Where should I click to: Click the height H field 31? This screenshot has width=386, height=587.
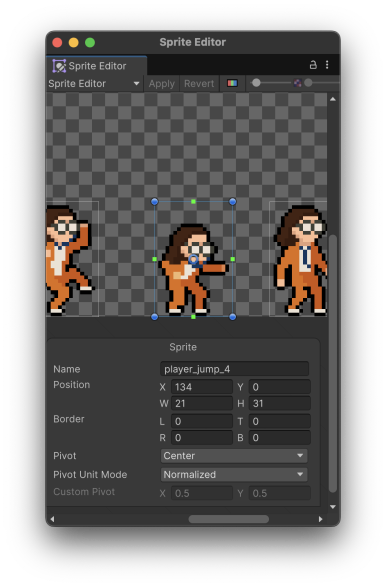click(x=279, y=404)
